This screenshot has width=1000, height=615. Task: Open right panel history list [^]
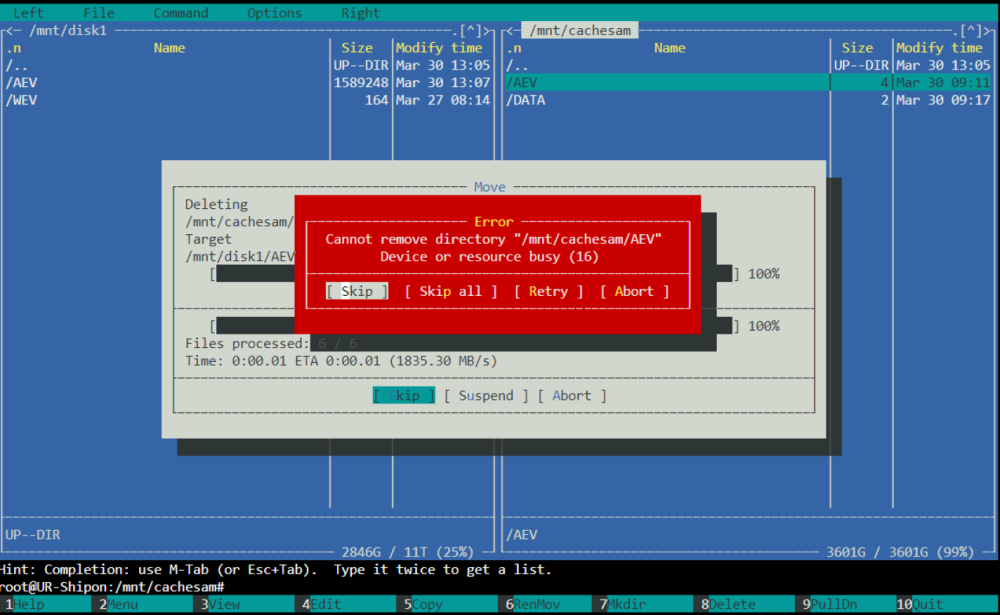tap(971, 31)
